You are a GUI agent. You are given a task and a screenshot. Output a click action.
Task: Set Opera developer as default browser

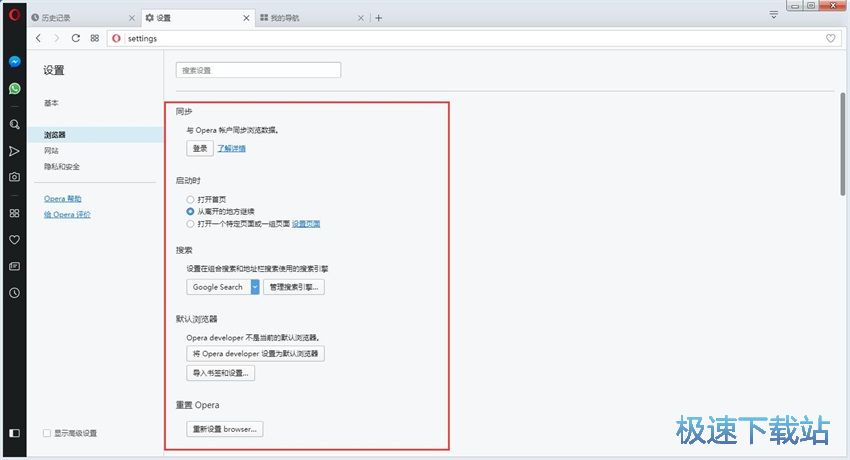[x=255, y=353]
